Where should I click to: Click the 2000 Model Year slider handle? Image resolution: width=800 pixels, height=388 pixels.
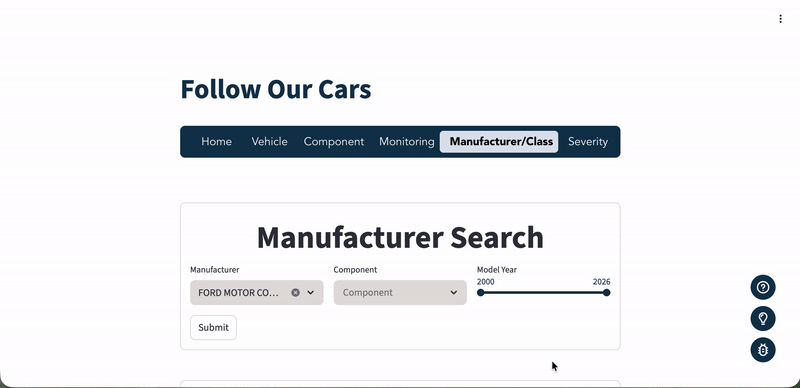pos(481,293)
